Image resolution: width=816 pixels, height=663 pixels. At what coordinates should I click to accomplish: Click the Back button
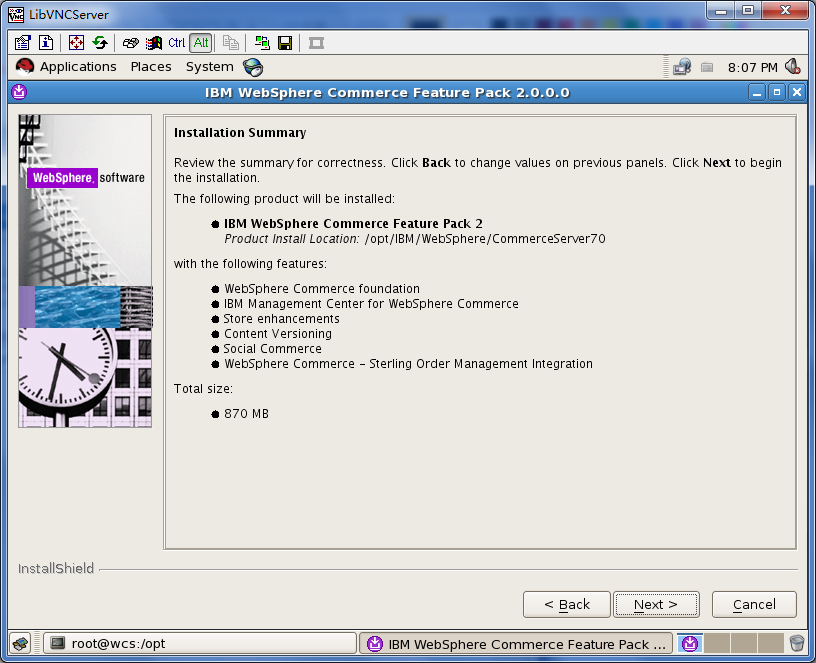coord(567,605)
